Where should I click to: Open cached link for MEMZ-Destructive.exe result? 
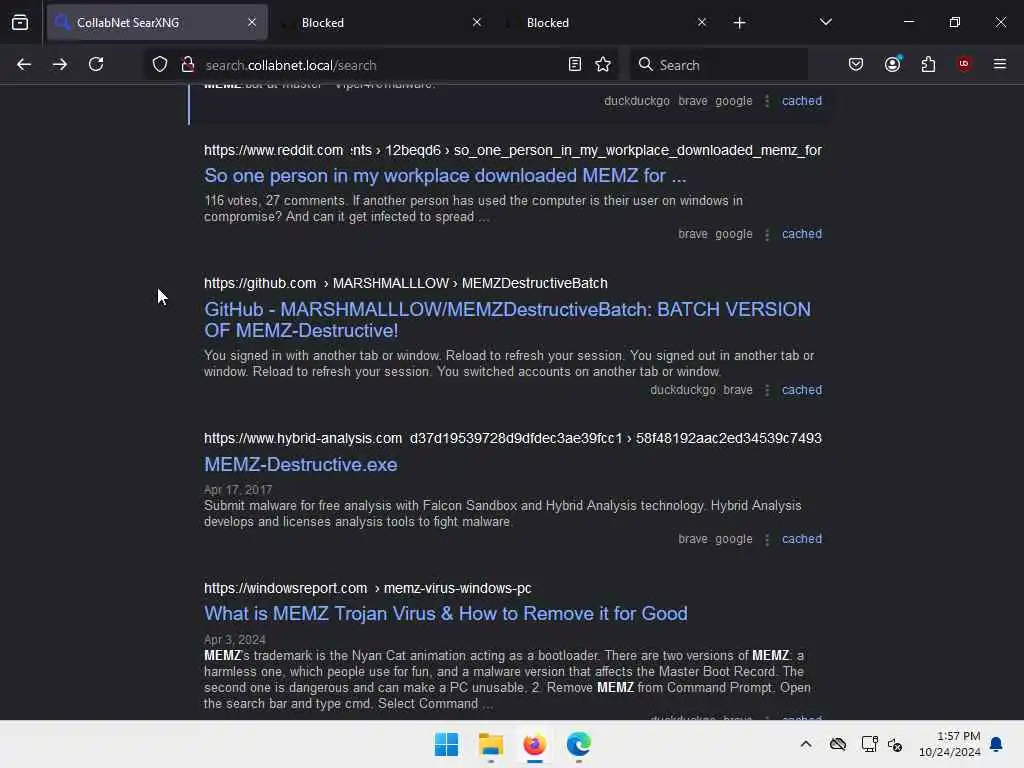pyautogui.click(x=802, y=539)
